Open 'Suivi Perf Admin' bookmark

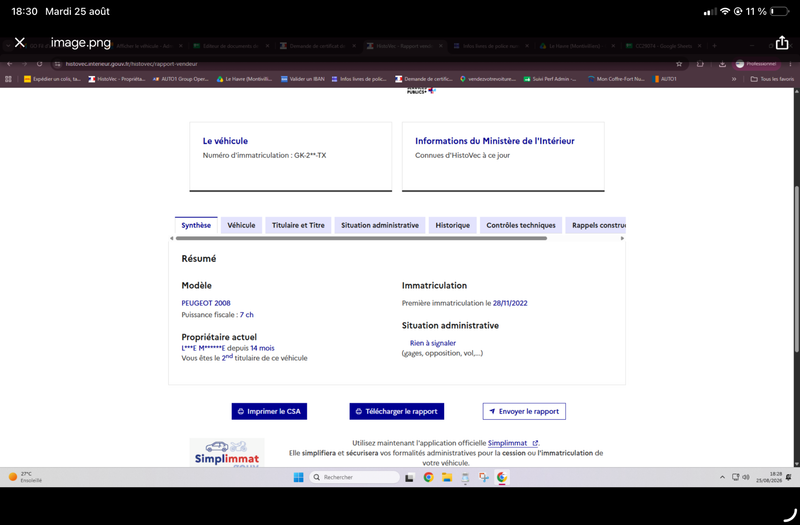pos(550,79)
